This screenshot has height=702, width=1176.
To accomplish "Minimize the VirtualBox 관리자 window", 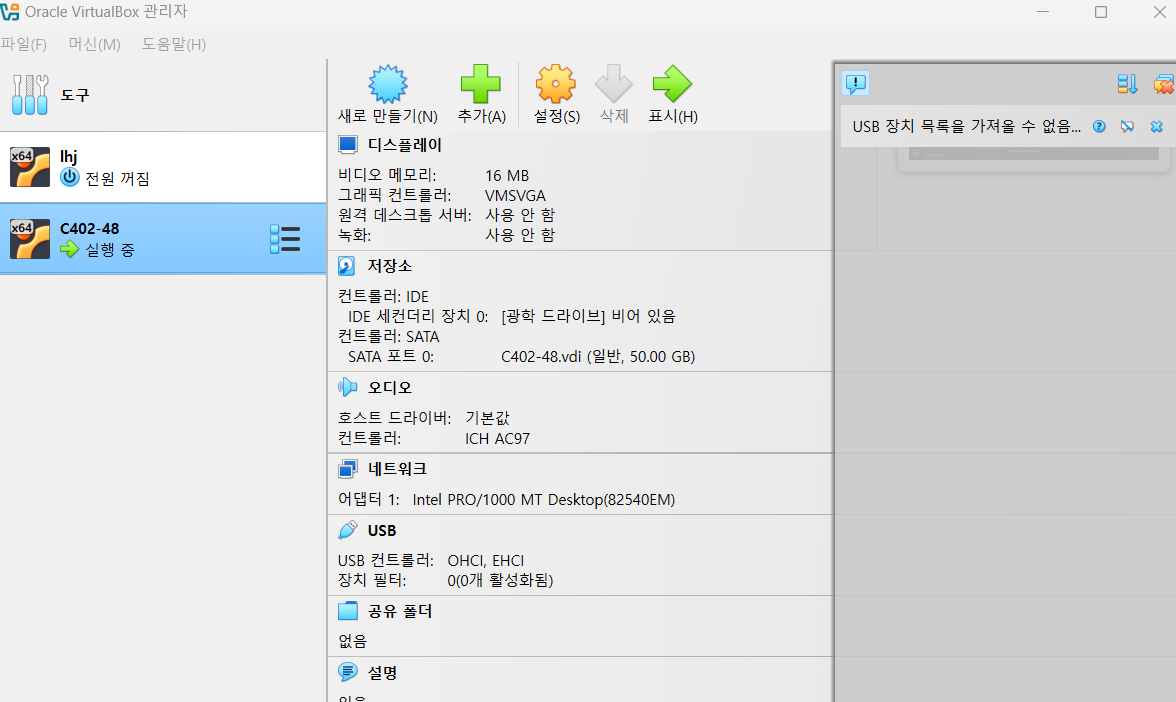I will [x=1042, y=12].
